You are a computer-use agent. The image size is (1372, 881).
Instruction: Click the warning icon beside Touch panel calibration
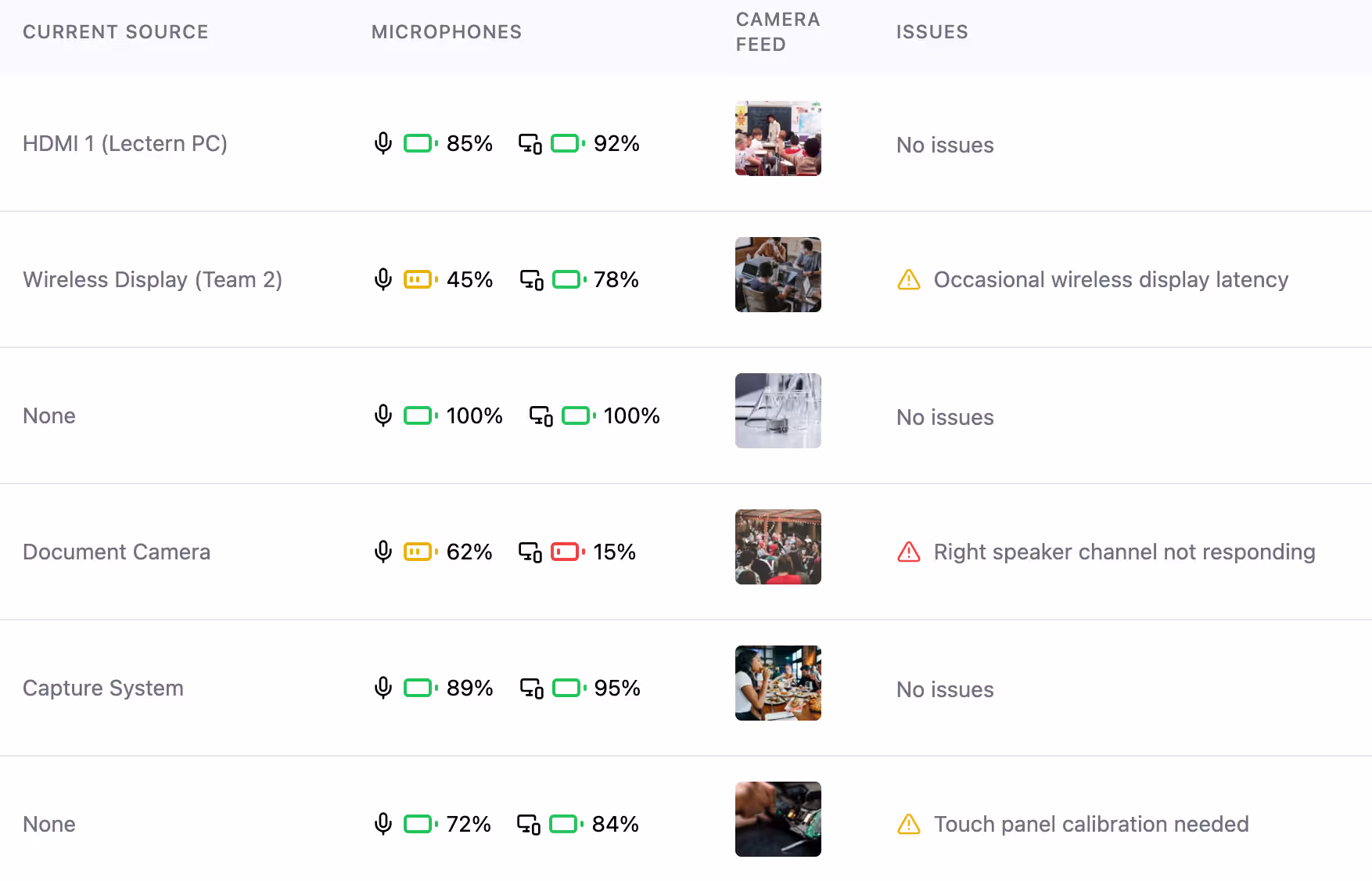(x=908, y=824)
